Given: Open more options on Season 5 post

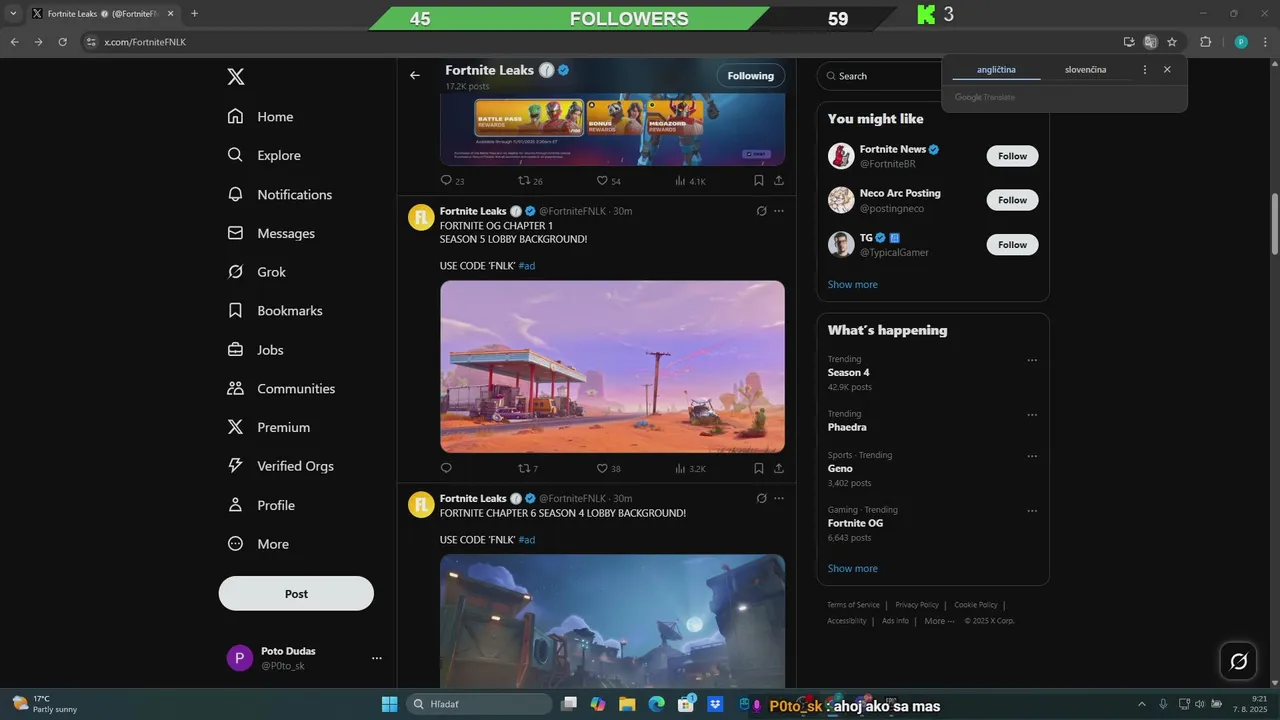Looking at the screenshot, I should 779,211.
